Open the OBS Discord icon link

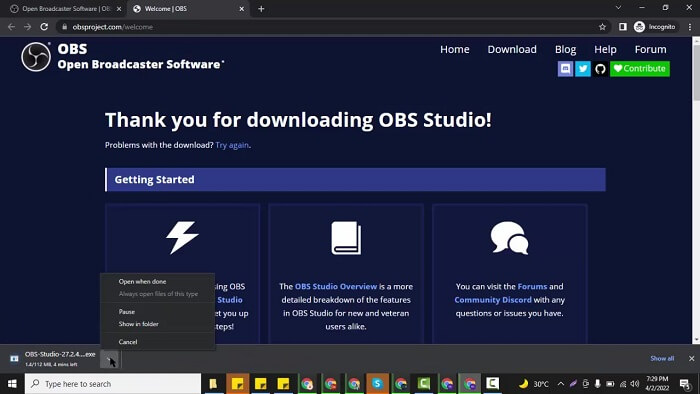(x=565, y=69)
